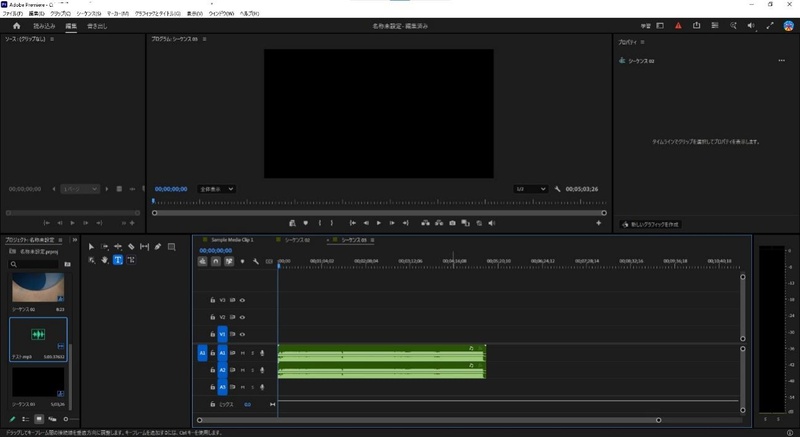Click the project thumbnail size slider
The height and width of the screenshot is (437, 800).
tap(70, 419)
